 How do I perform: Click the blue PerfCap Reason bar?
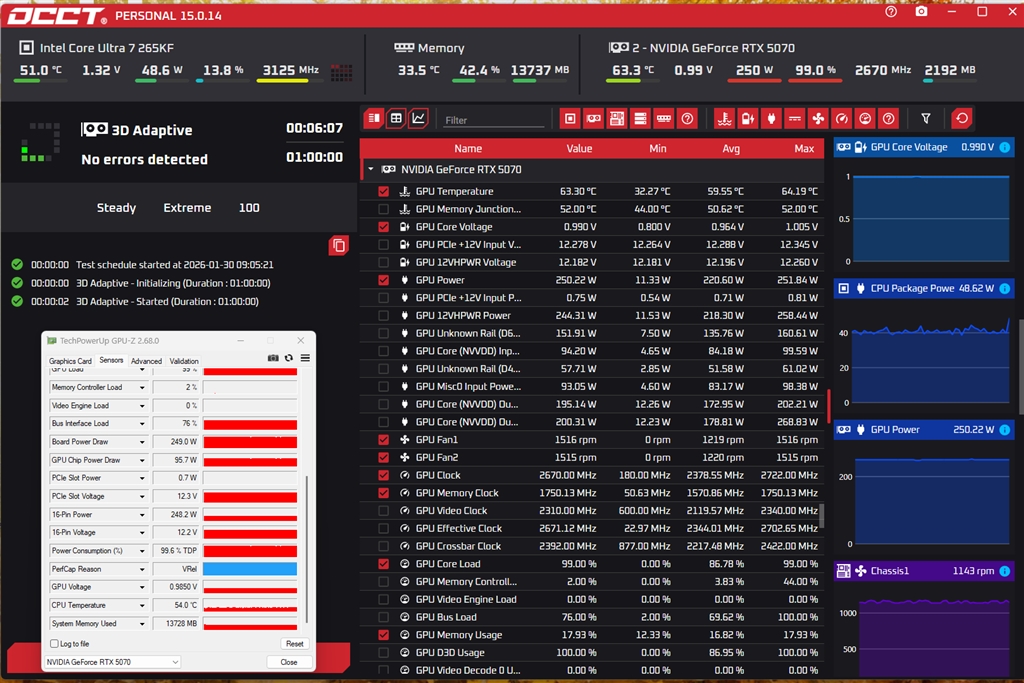point(249,569)
